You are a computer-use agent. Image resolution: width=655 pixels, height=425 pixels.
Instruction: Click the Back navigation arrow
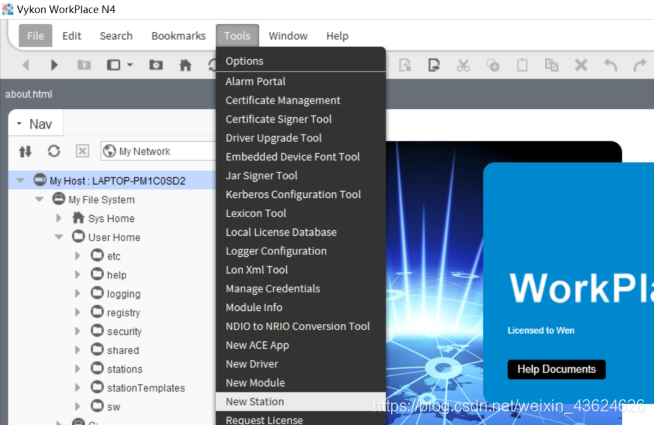click(26, 65)
